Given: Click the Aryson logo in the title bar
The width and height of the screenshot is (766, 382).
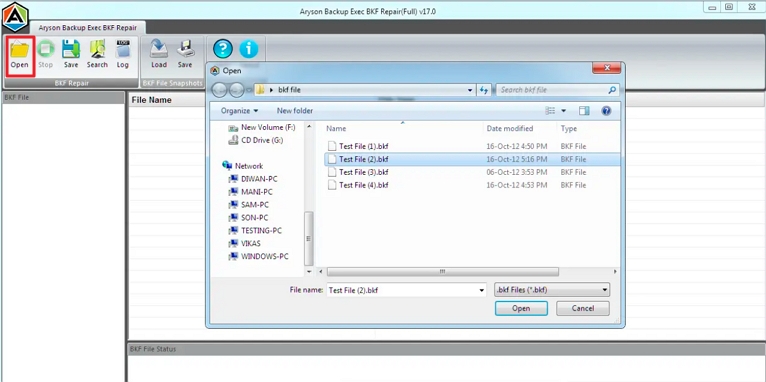Looking at the screenshot, I should click(15, 17).
